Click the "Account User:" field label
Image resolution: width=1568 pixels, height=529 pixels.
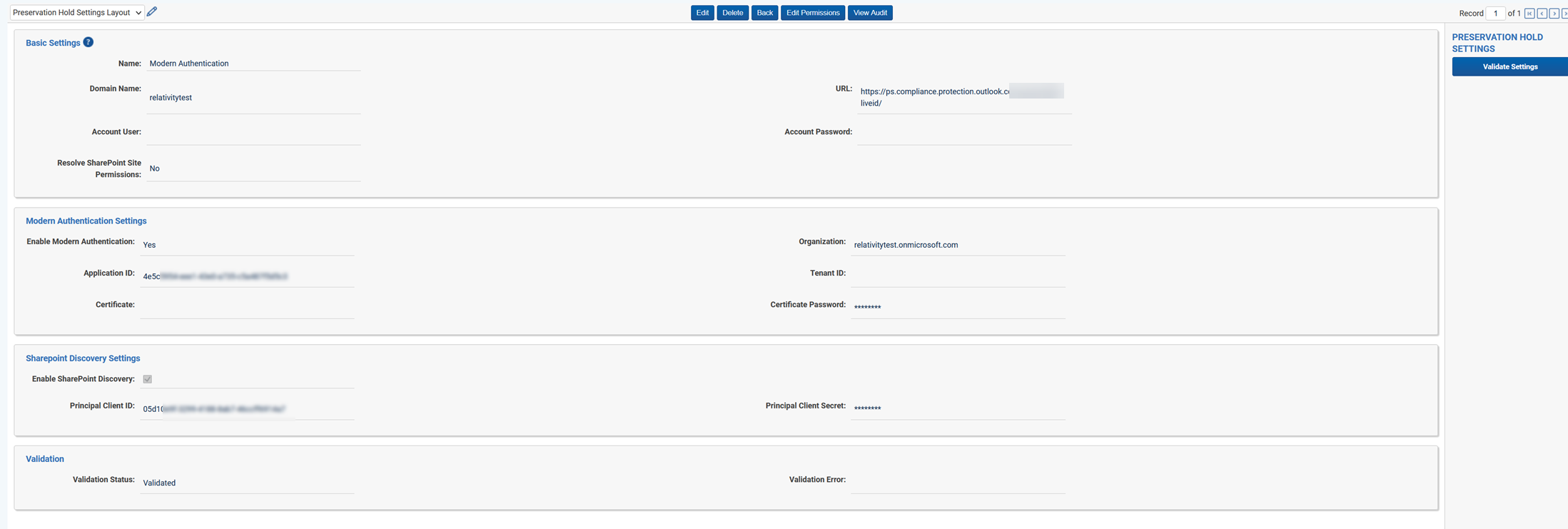click(x=116, y=132)
